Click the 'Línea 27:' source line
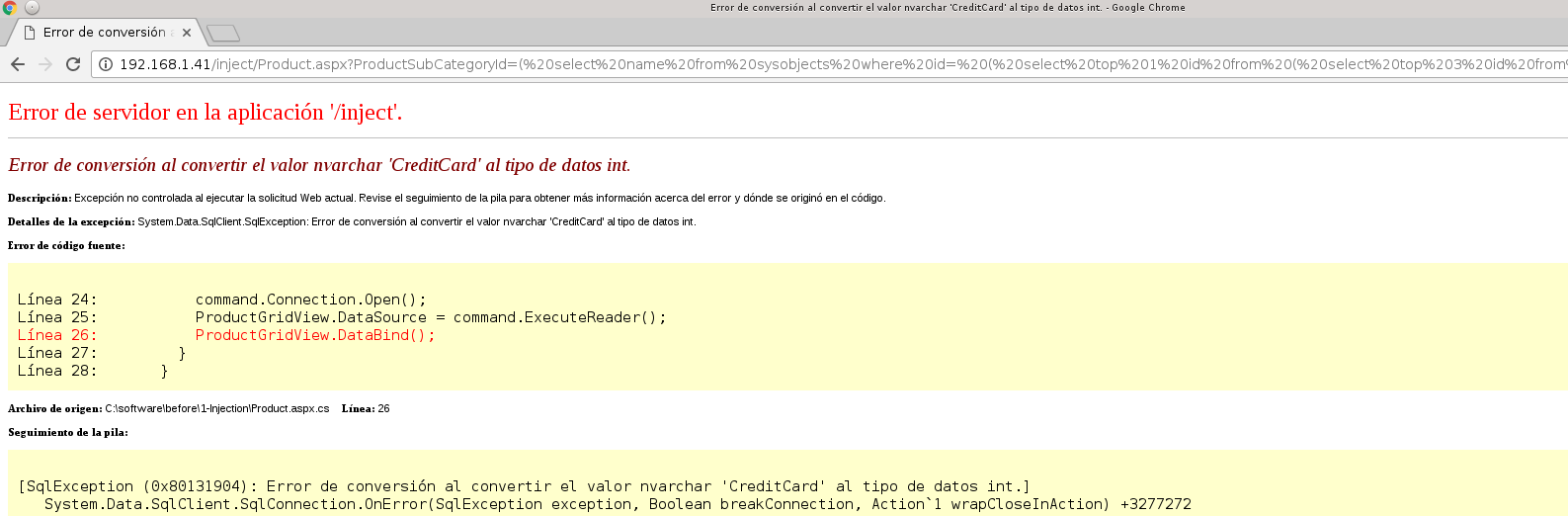This screenshot has width=1568, height=516. [x=102, y=353]
